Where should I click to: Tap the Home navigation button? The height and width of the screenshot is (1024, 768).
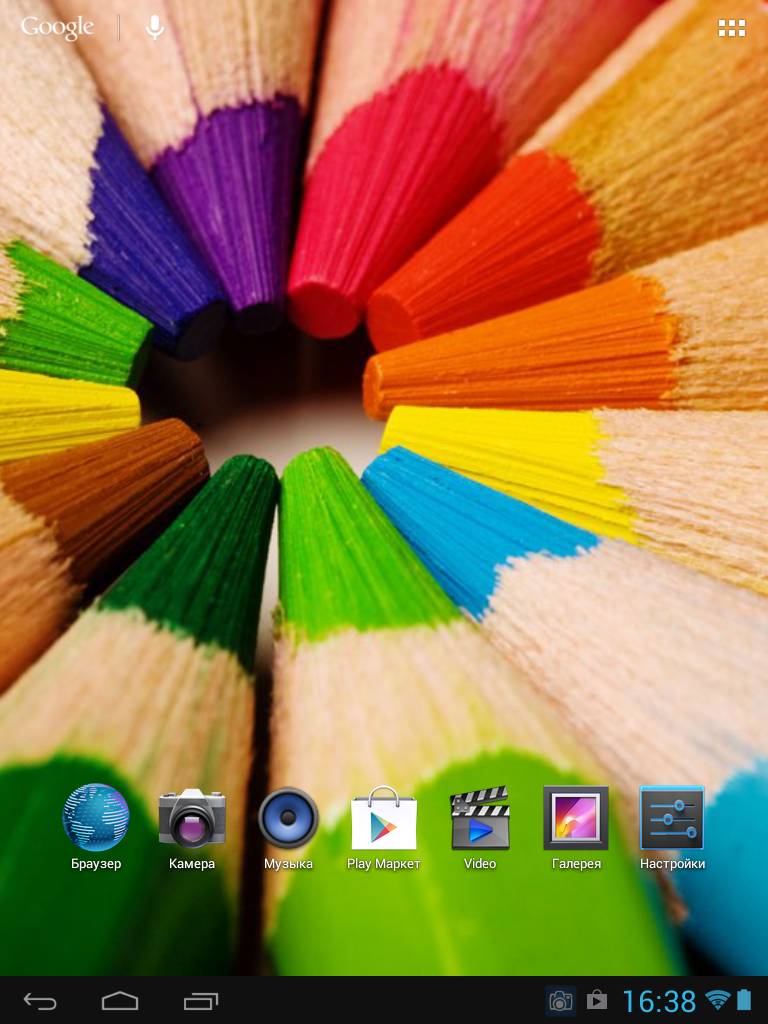120,1000
